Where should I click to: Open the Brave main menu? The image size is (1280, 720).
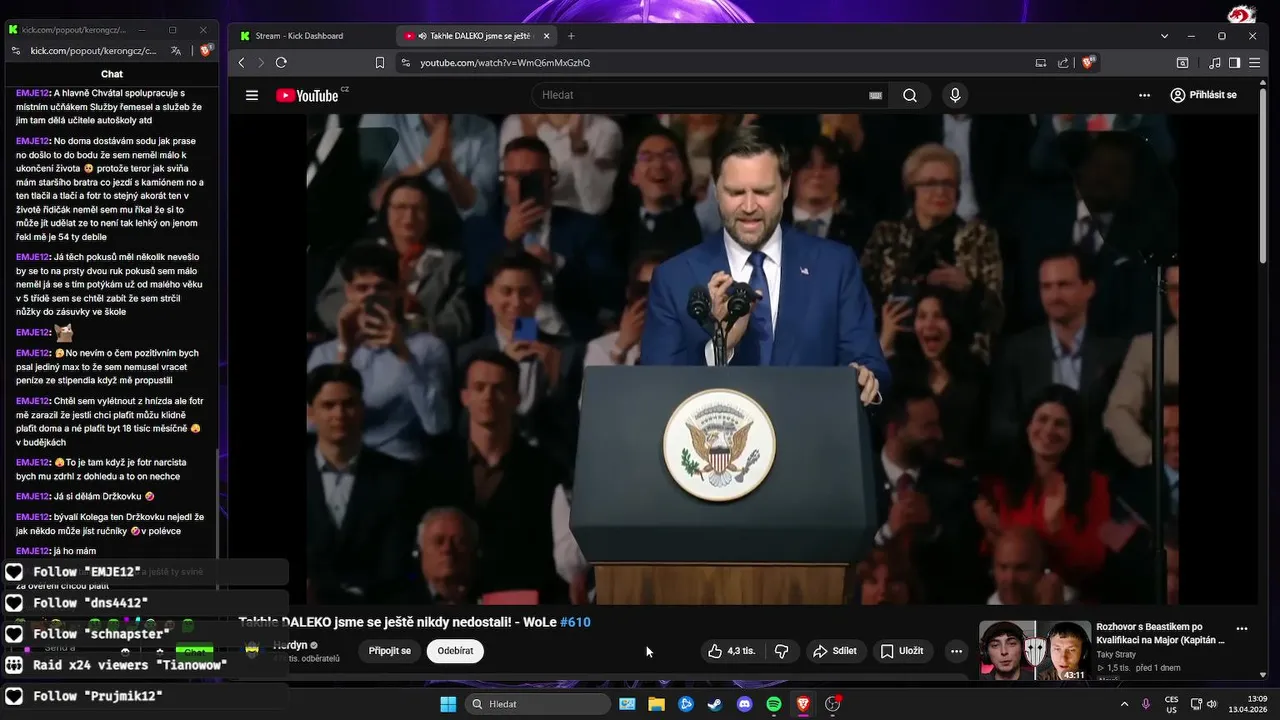1255,62
